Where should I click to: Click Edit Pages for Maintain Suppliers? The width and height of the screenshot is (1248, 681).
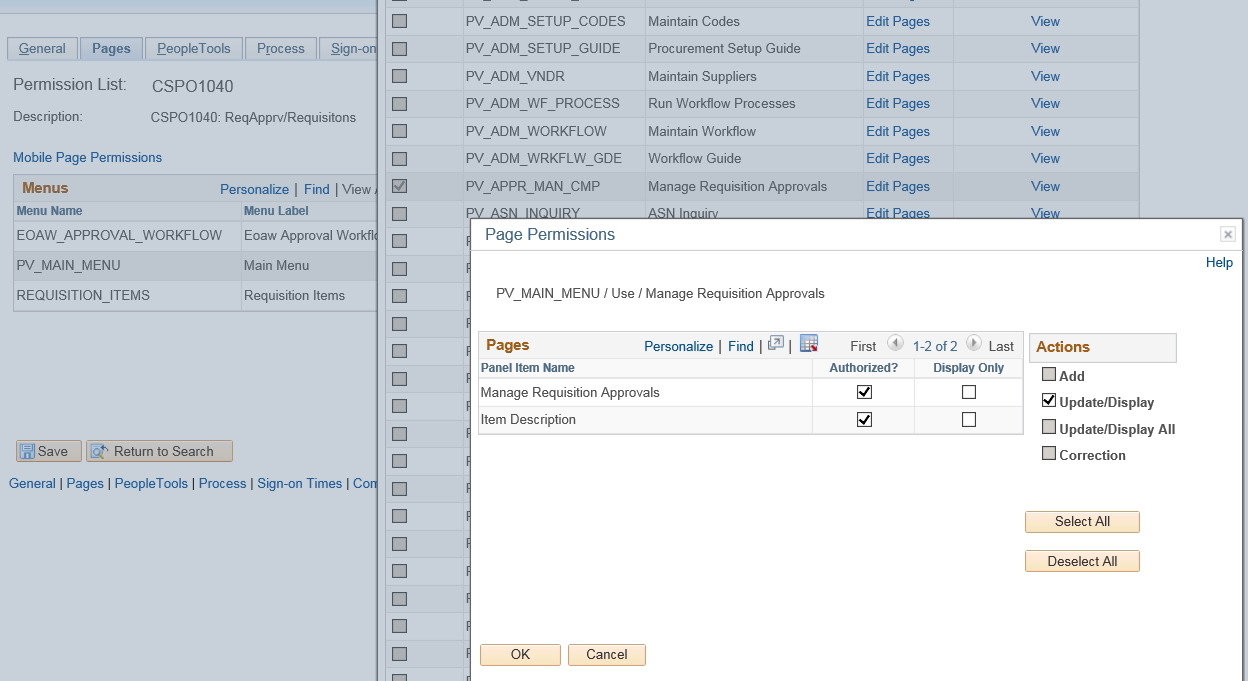(898, 76)
